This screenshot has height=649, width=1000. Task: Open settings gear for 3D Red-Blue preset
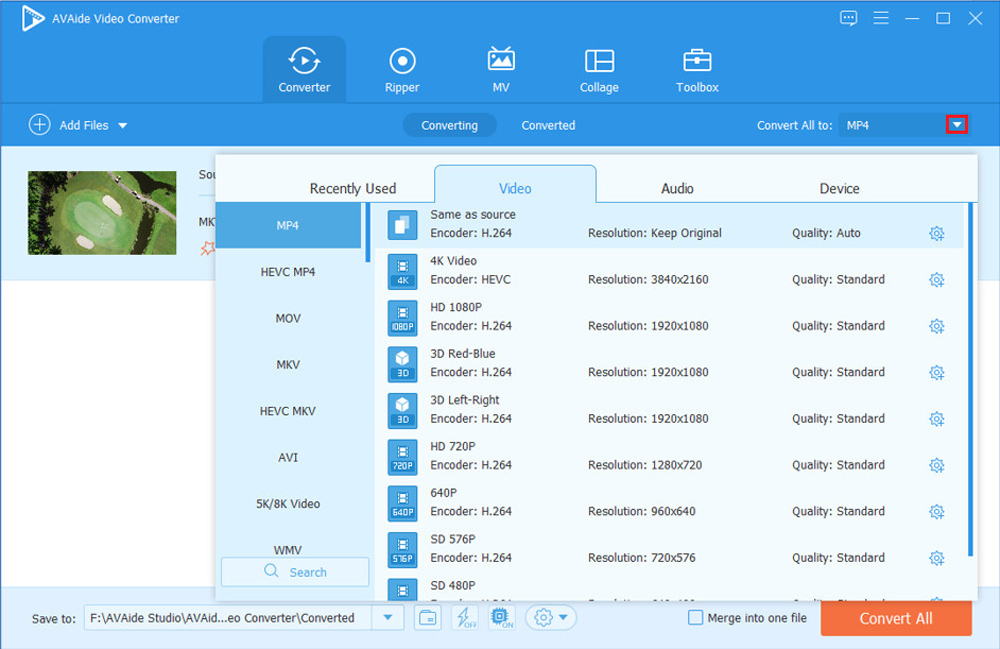[936, 372]
